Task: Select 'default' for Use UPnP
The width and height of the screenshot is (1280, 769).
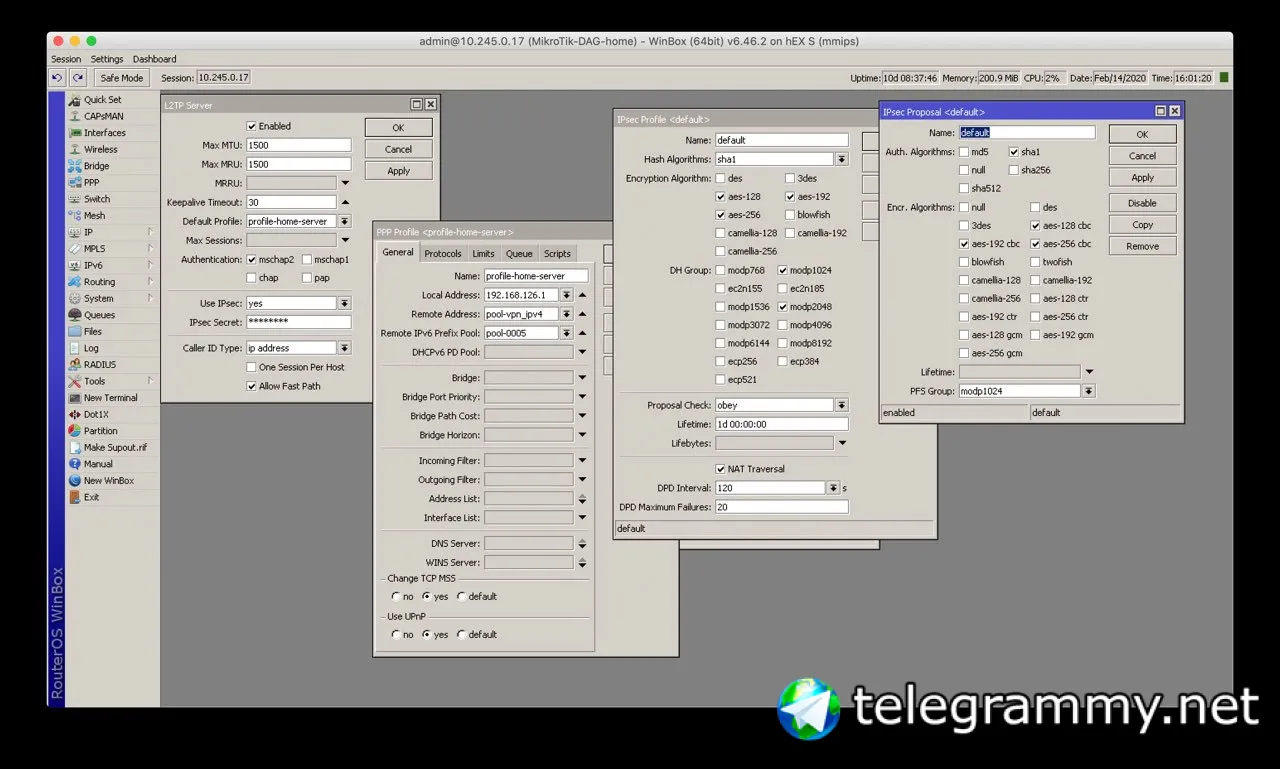Action: (461, 634)
